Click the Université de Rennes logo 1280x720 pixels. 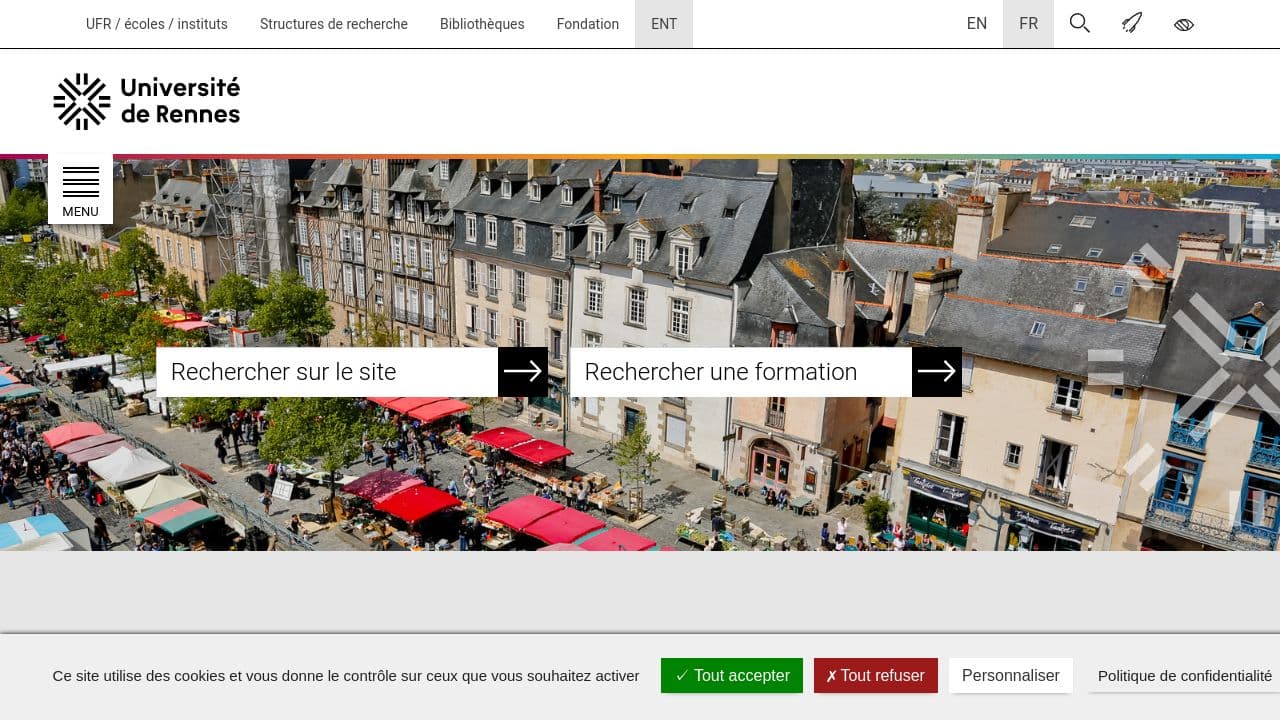146,101
